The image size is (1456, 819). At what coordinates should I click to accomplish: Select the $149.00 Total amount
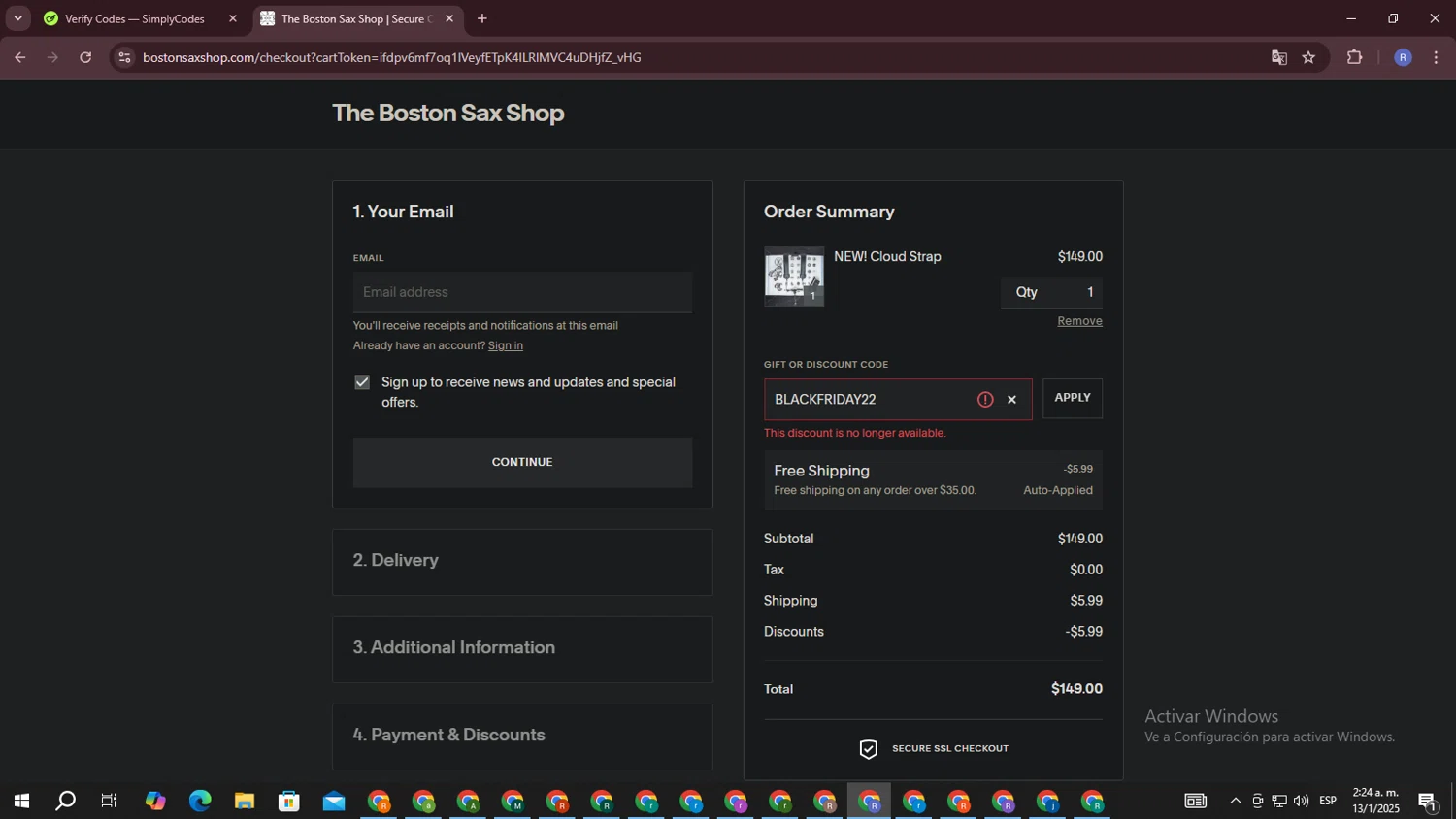[x=1076, y=689]
